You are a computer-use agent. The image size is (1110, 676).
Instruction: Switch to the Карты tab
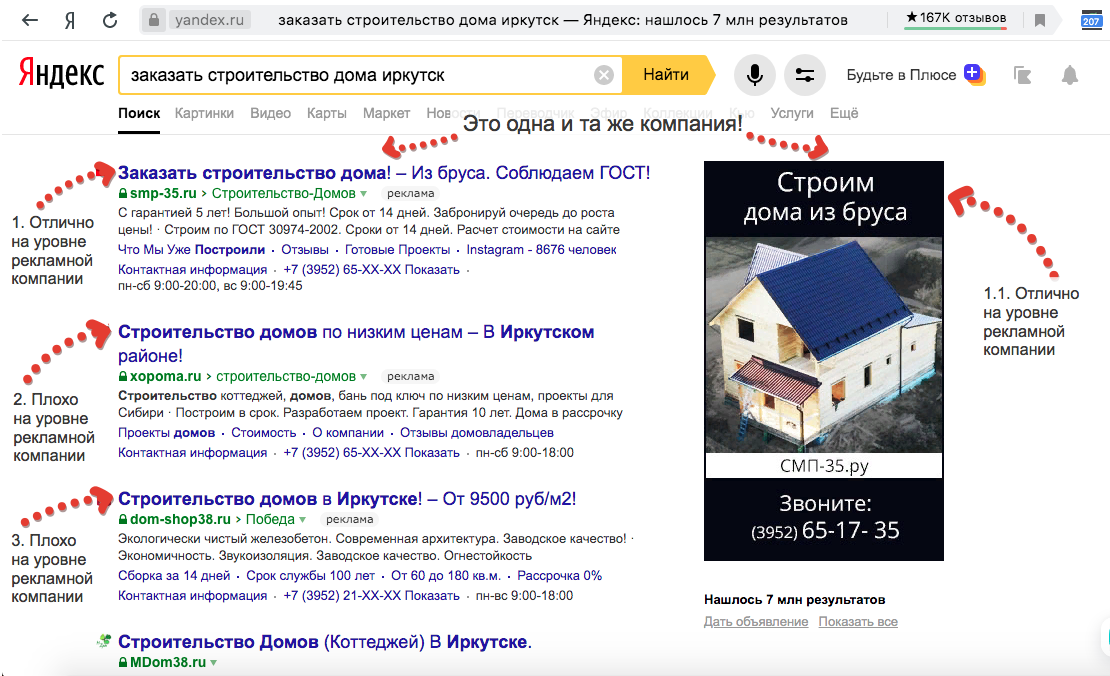point(326,113)
